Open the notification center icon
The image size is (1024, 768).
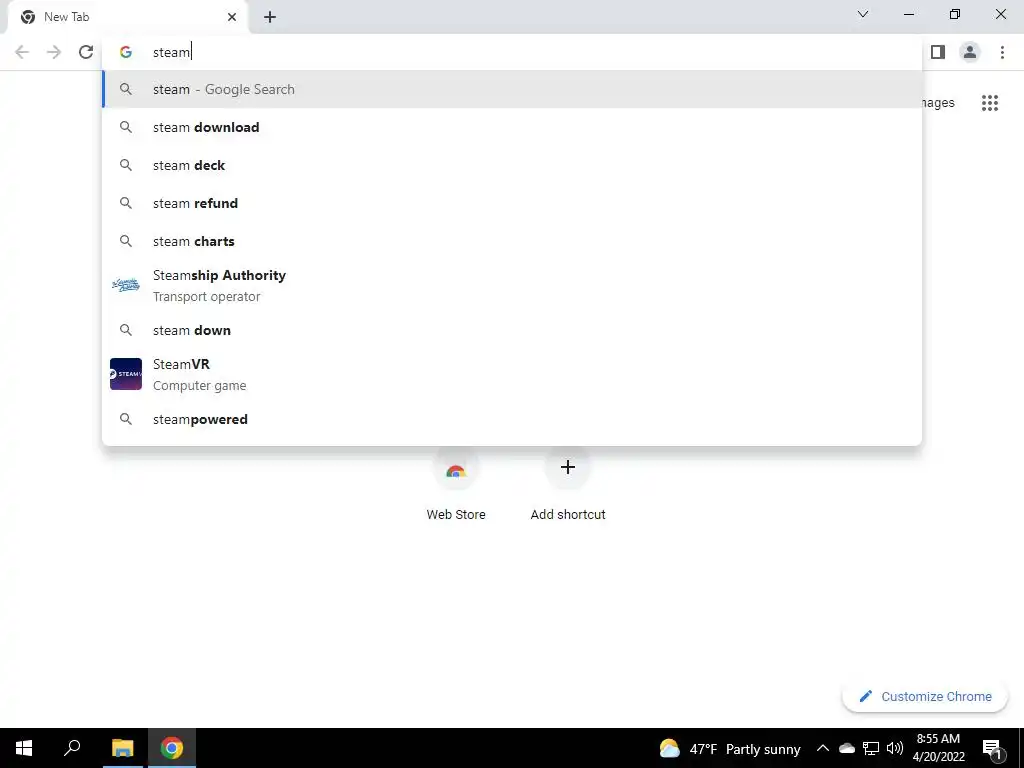[x=992, y=748]
